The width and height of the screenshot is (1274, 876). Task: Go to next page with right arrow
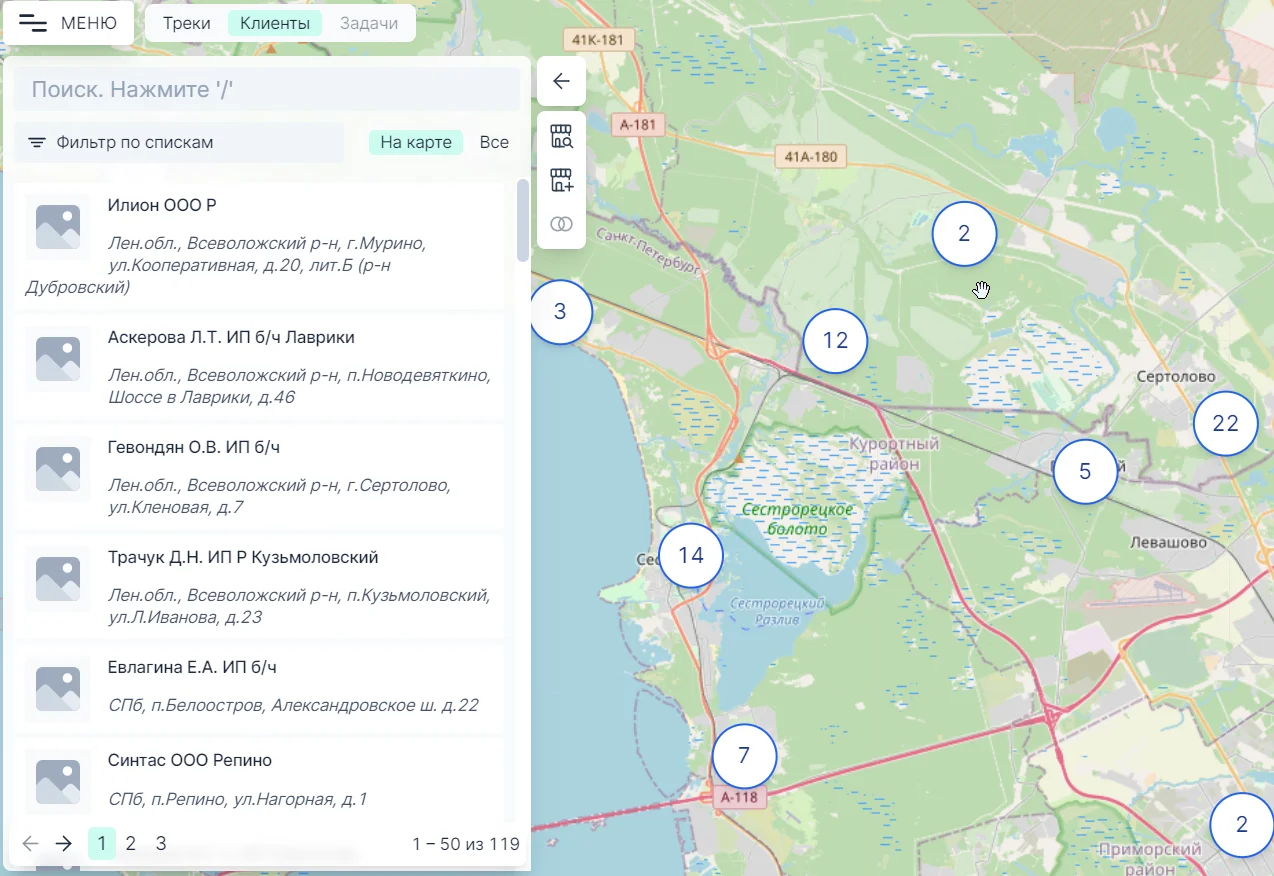click(x=64, y=844)
